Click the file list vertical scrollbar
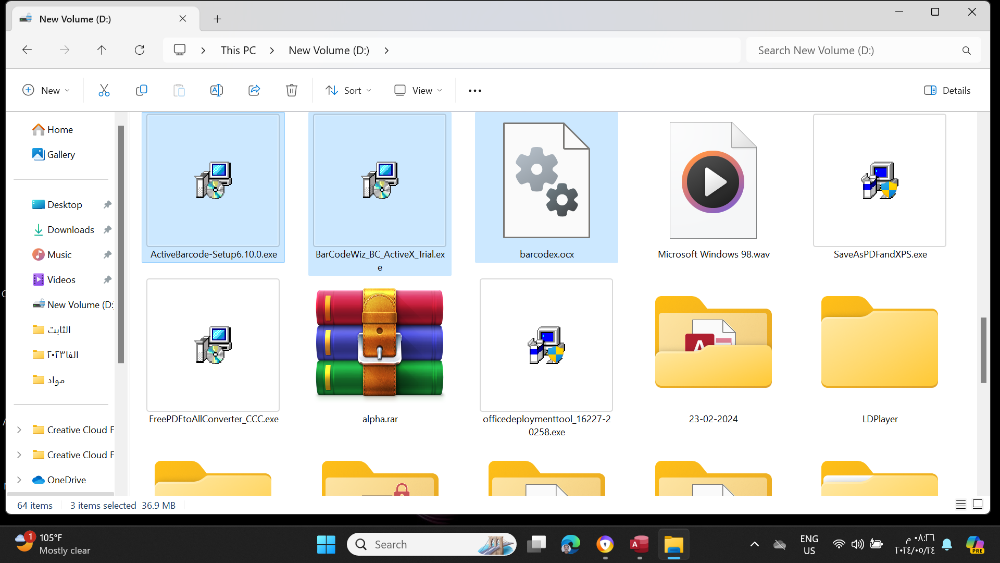1000x563 pixels. pyautogui.click(x=983, y=349)
